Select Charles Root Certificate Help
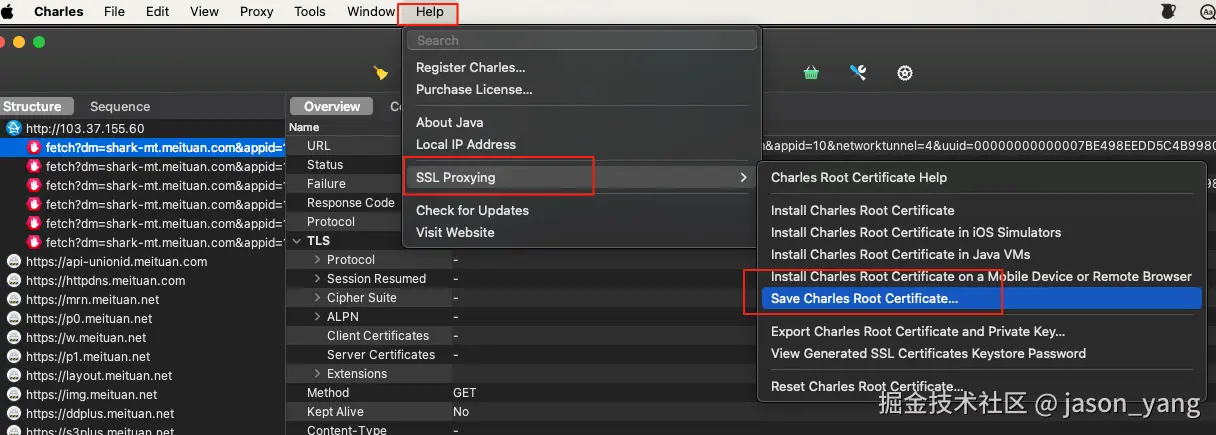The height and width of the screenshot is (435, 1216). 984,178
